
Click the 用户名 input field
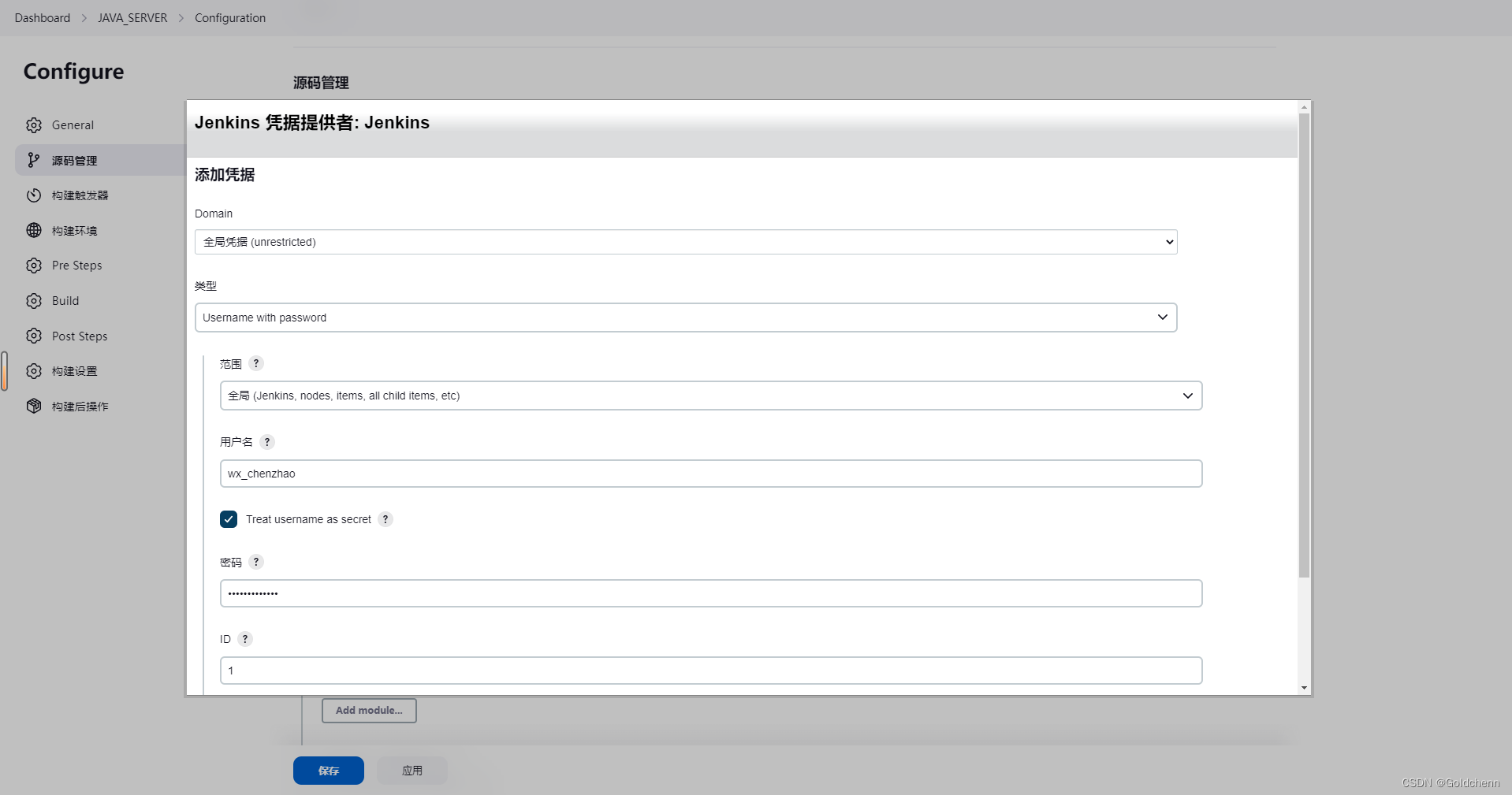pos(711,474)
